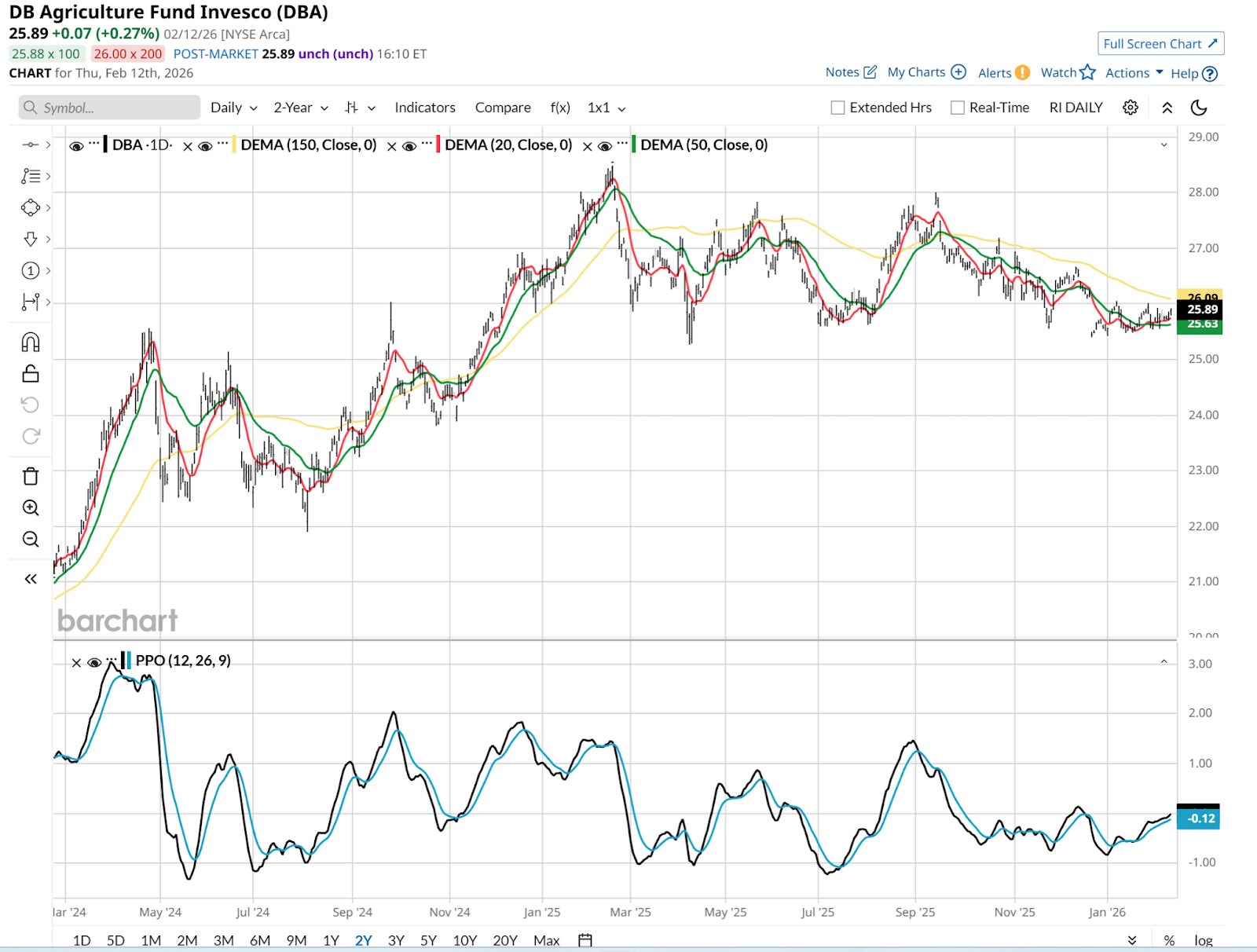Select the polygon shapes drawing tool
The image size is (1257, 952).
tap(30, 207)
